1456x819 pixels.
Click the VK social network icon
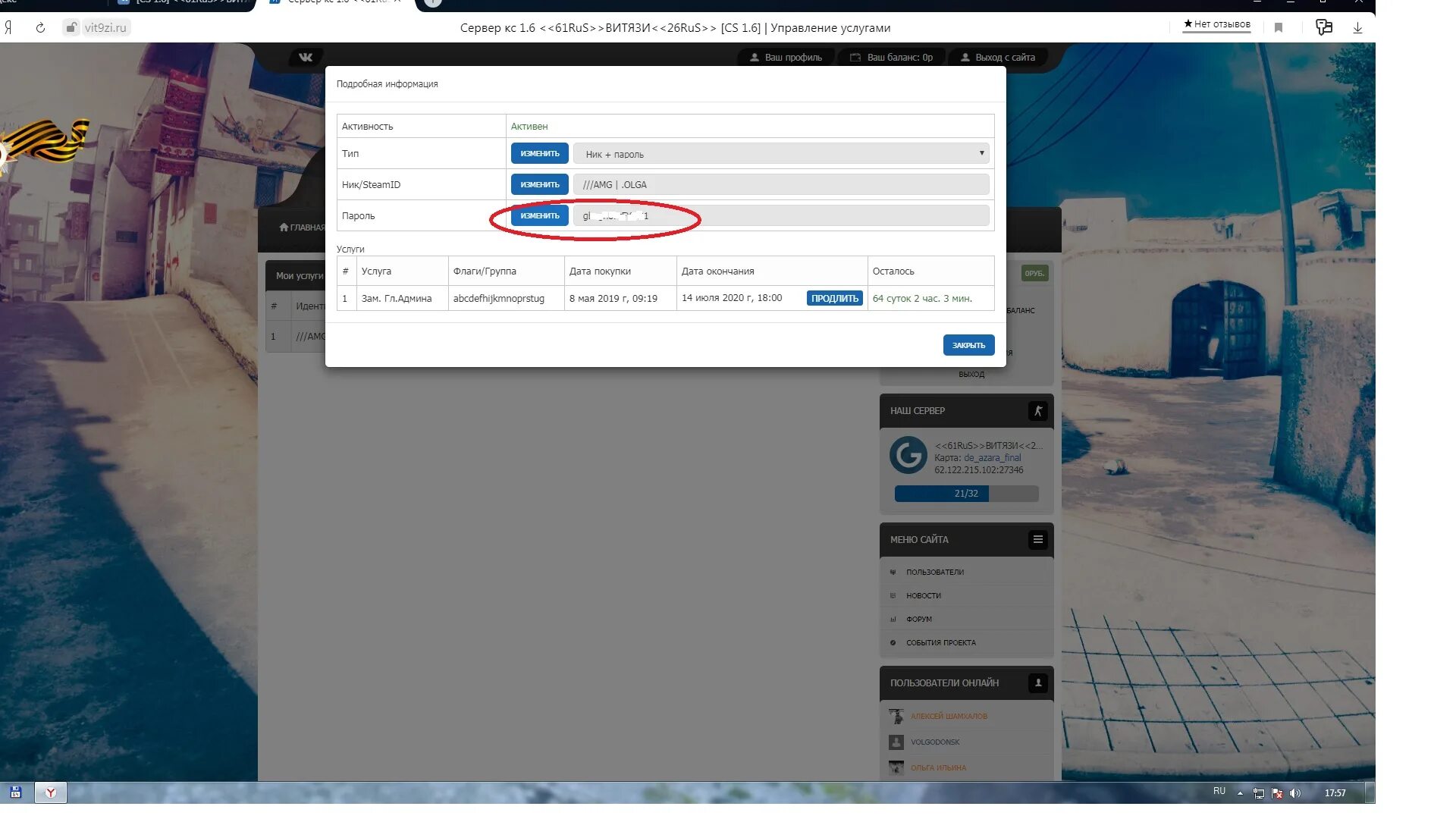coord(306,57)
